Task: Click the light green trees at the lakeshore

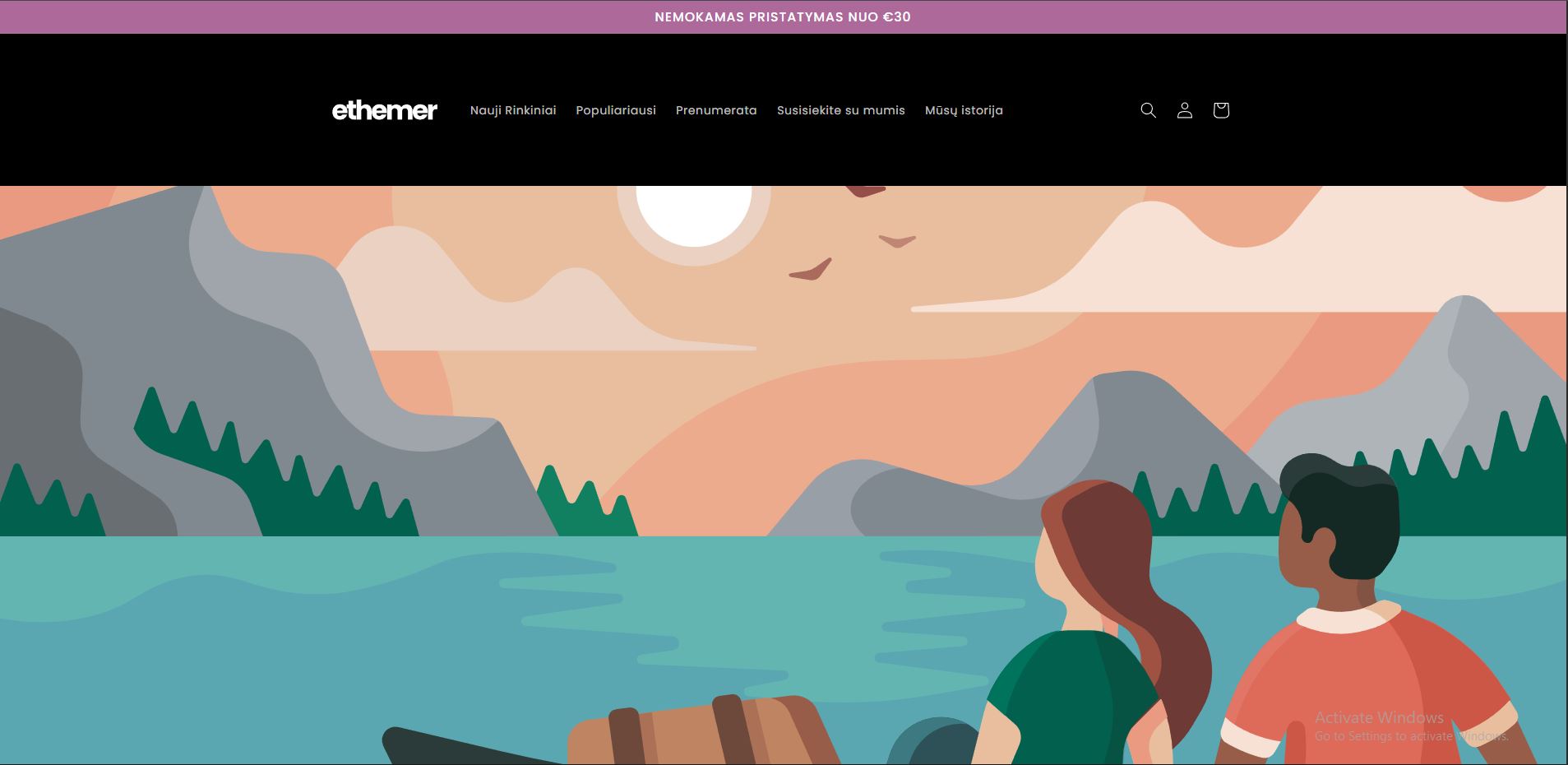Action: [x=585, y=506]
